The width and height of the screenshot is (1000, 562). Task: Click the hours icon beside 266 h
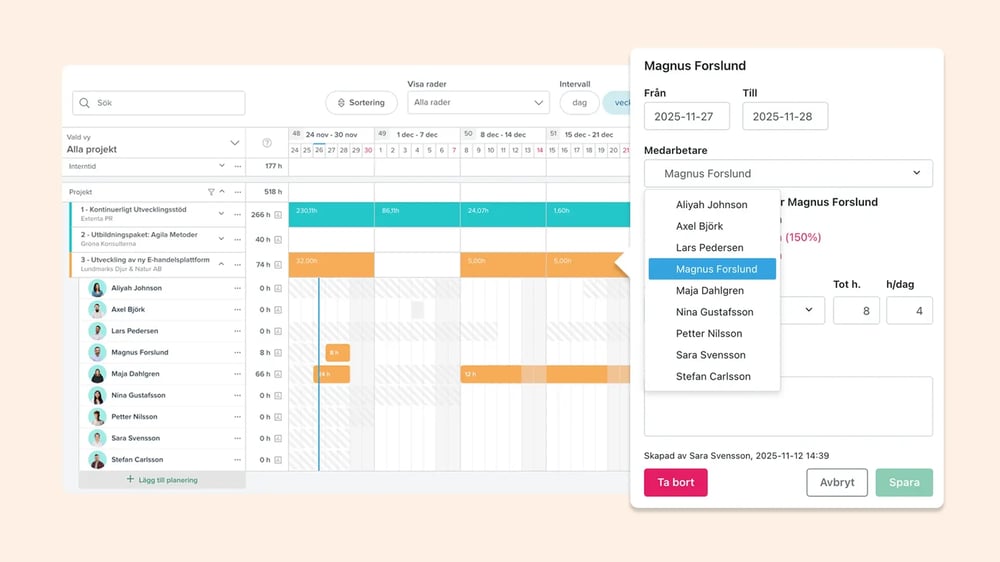[278, 214]
